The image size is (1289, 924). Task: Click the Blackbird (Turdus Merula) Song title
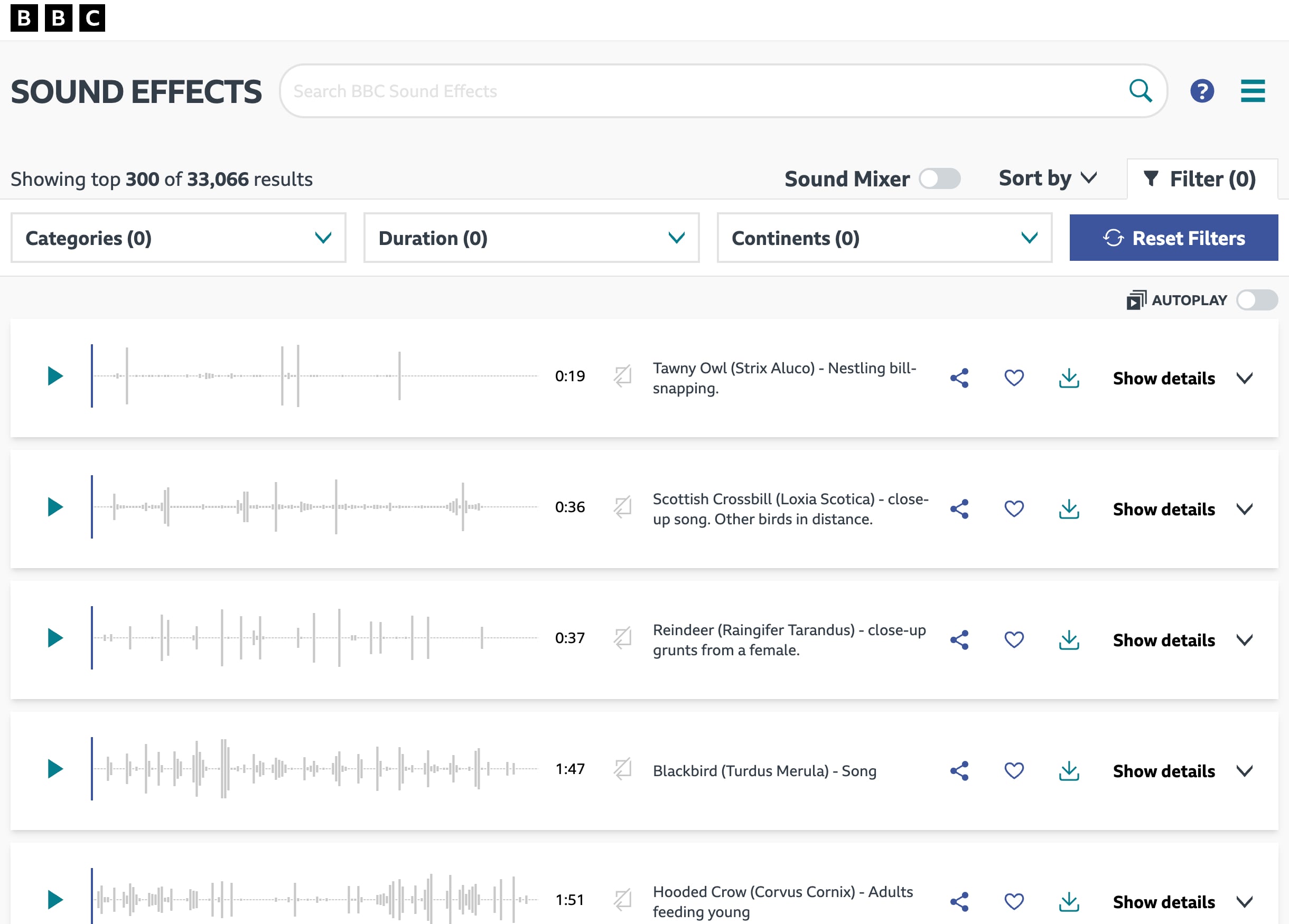tap(764, 771)
